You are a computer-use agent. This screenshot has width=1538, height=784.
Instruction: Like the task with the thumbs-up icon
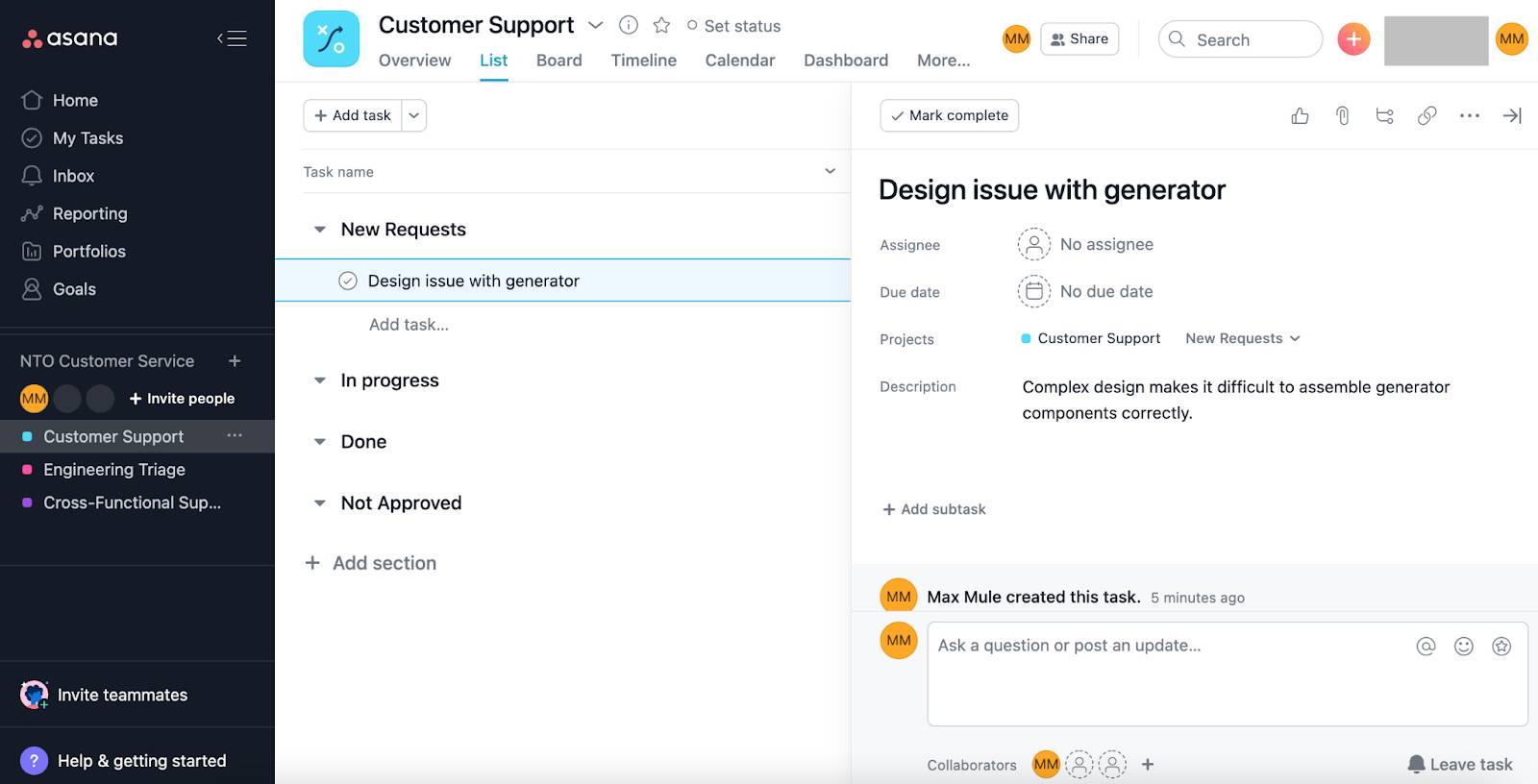(1300, 115)
